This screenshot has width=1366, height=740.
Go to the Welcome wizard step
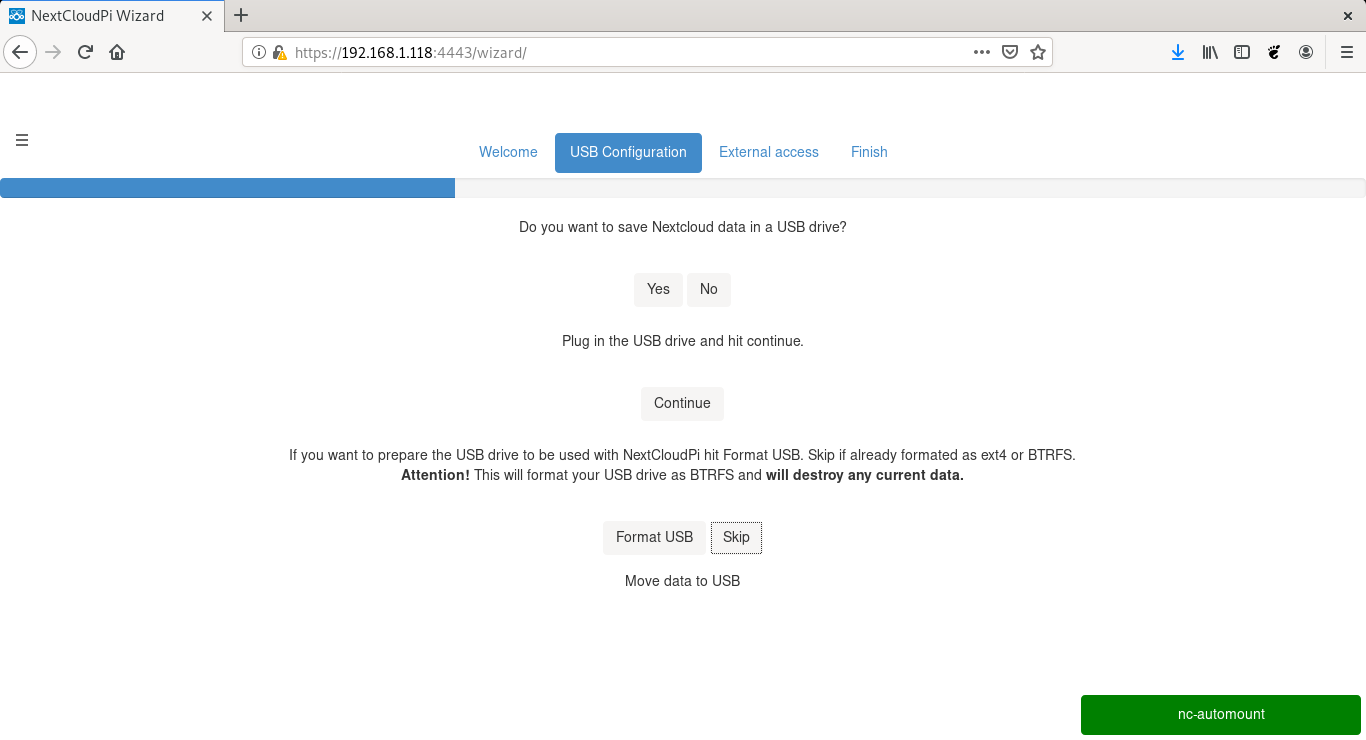[x=508, y=152]
